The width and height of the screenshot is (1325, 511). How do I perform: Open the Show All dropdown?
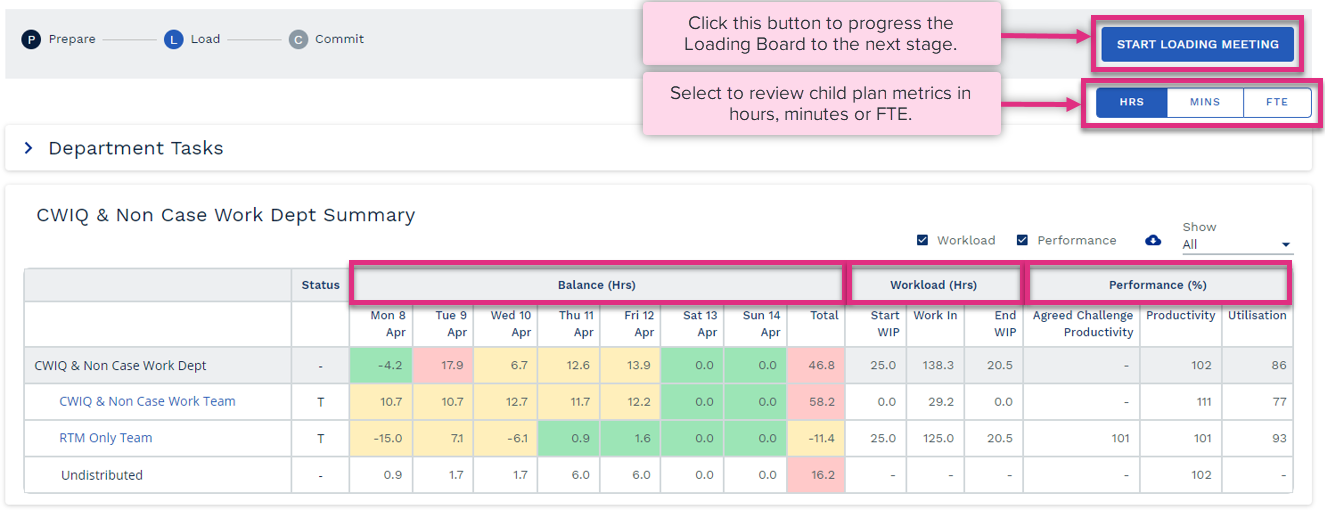1237,244
